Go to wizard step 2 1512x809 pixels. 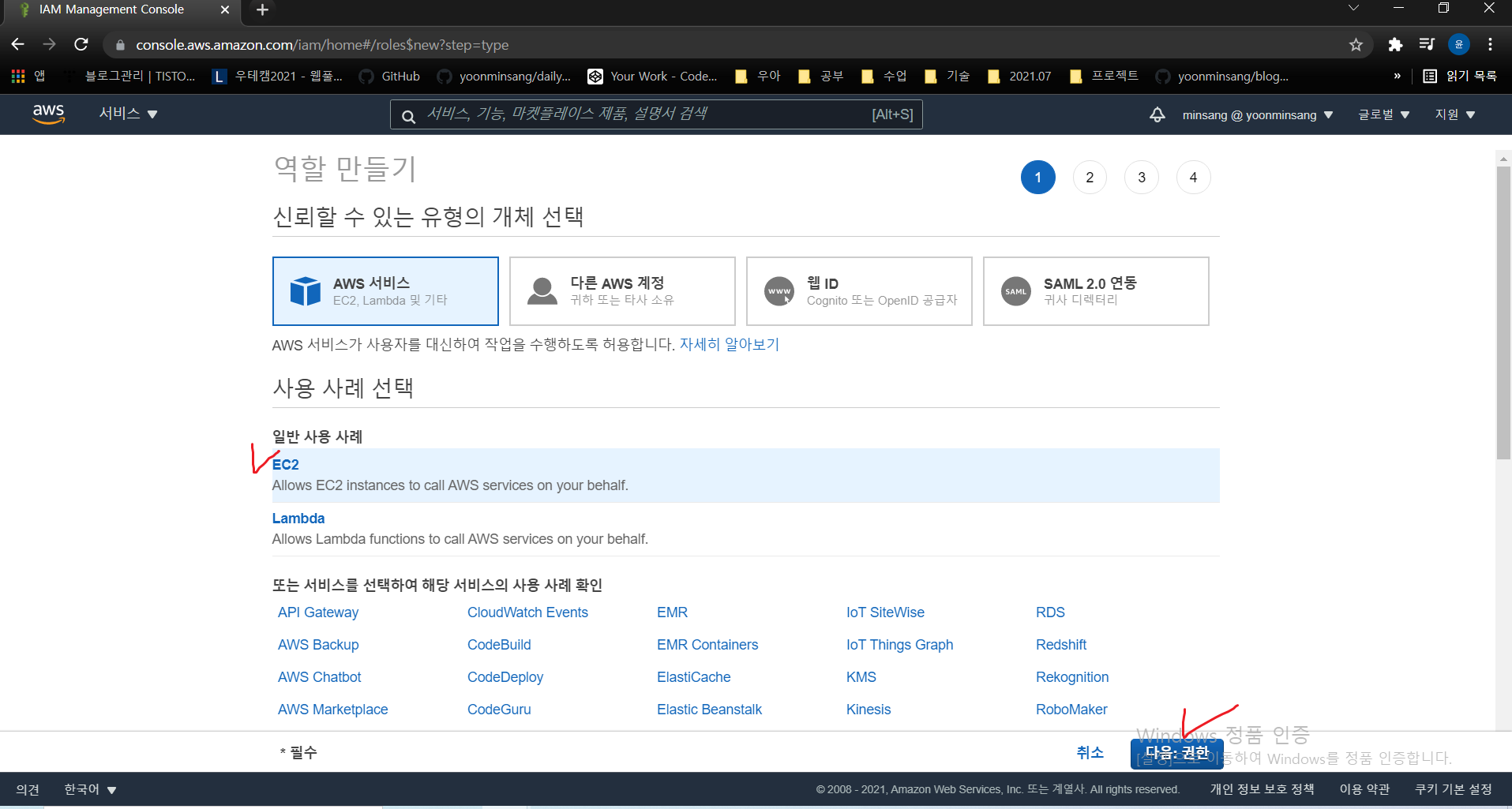(x=1090, y=178)
